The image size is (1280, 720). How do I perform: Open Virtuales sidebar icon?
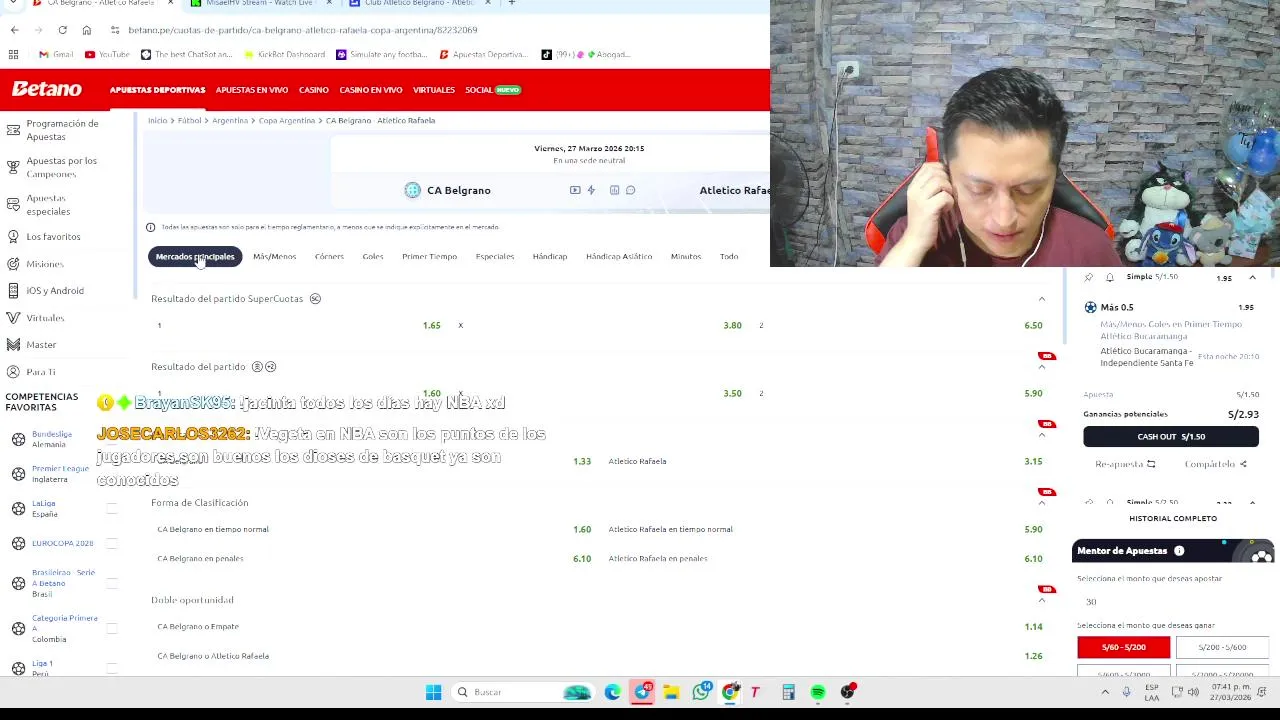point(13,317)
